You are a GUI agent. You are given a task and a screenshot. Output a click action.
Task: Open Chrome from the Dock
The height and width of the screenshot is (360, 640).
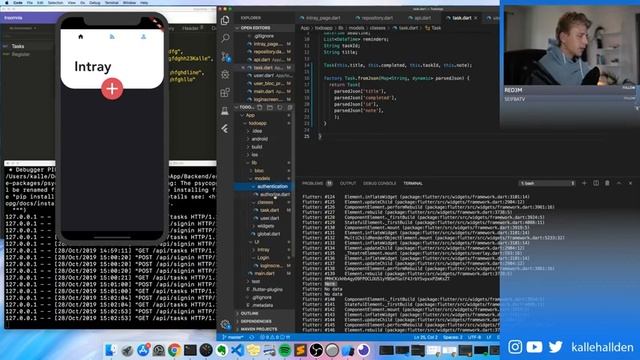pos(174,350)
